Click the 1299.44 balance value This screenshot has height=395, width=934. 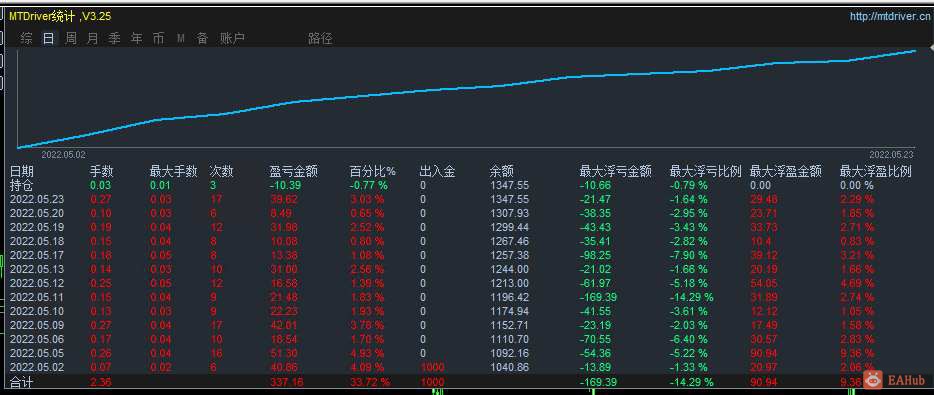[x=509, y=227]
